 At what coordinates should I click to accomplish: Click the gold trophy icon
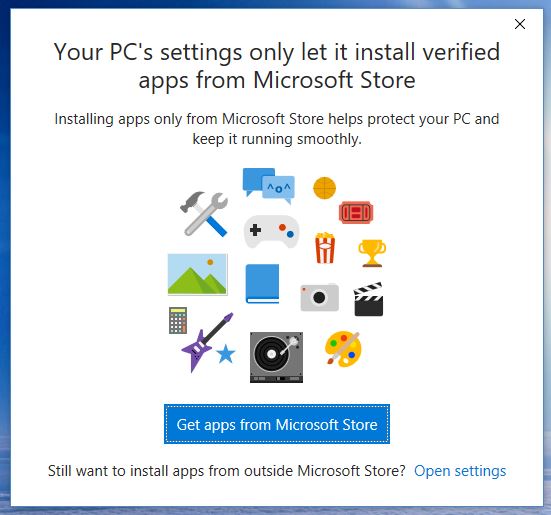372,253
